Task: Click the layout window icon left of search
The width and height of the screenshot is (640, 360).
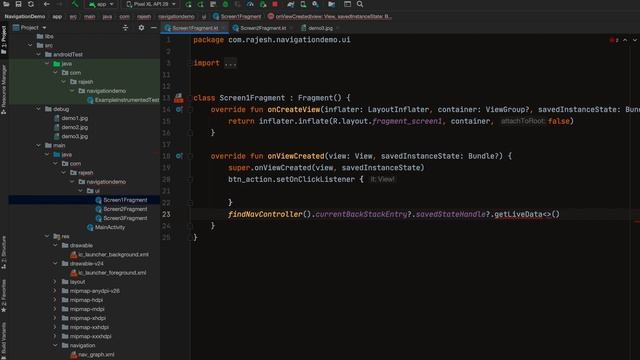Action: point(347,4)
